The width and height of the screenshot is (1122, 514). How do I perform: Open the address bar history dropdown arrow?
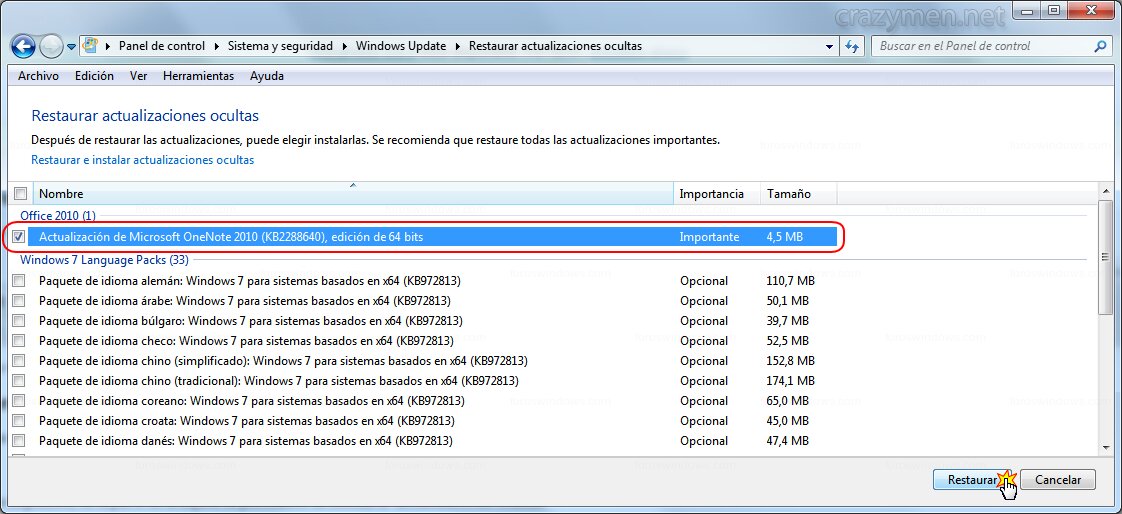pos(829,46)
